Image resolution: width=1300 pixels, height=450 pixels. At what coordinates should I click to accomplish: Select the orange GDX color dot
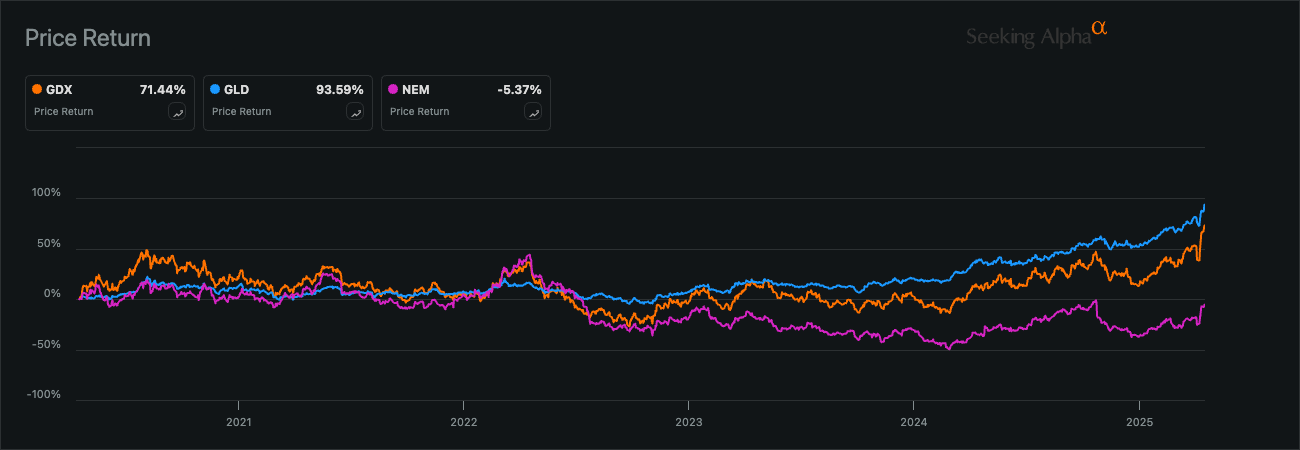click(38, 90)
